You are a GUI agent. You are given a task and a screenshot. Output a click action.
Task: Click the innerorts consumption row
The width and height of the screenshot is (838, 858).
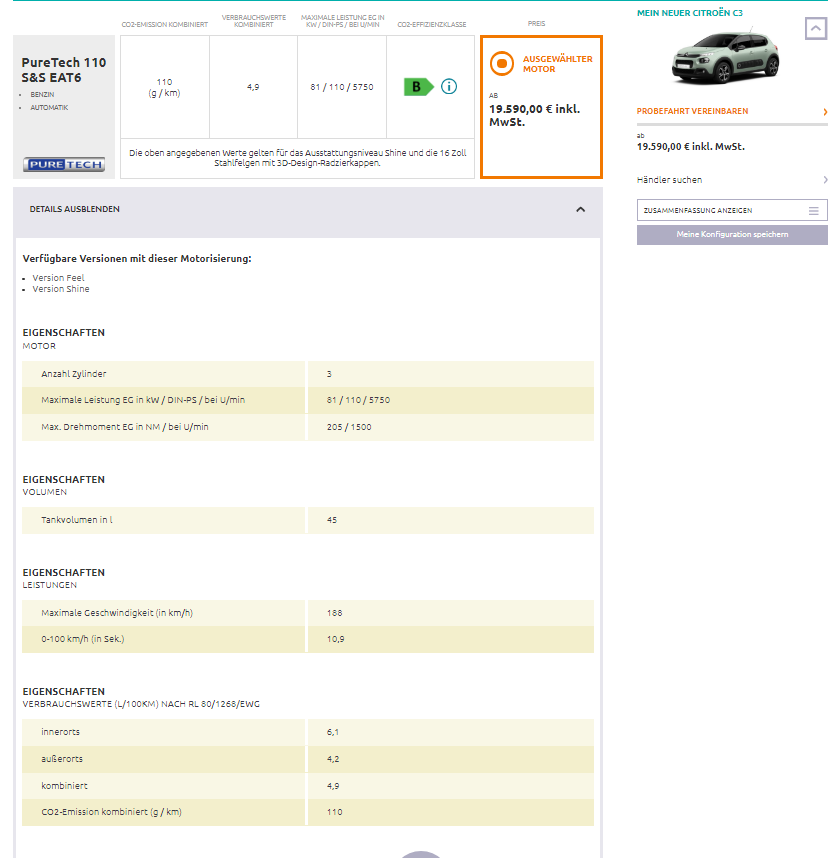[x=308, y=732]
